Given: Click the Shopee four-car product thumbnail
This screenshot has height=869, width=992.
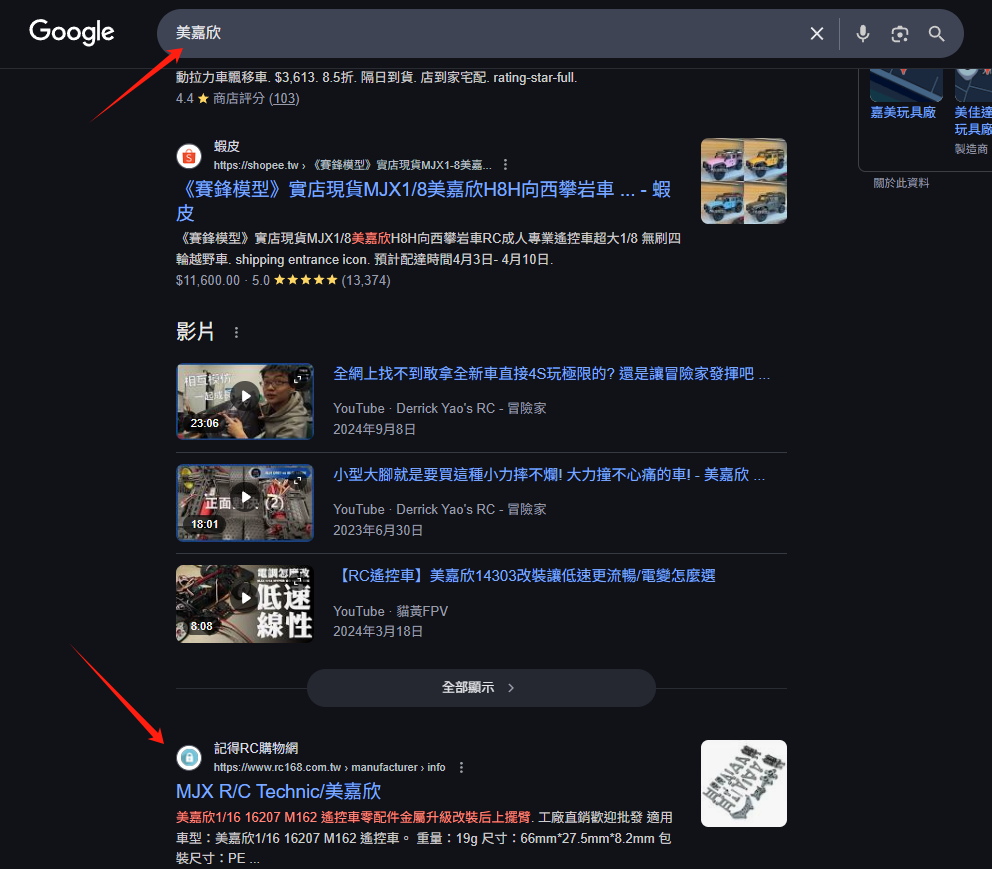Looking at the screenshot, I should [743, 181].
